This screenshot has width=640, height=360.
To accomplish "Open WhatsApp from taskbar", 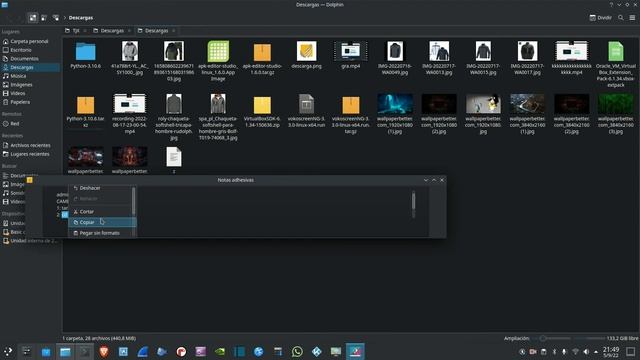I will (297, 351).
